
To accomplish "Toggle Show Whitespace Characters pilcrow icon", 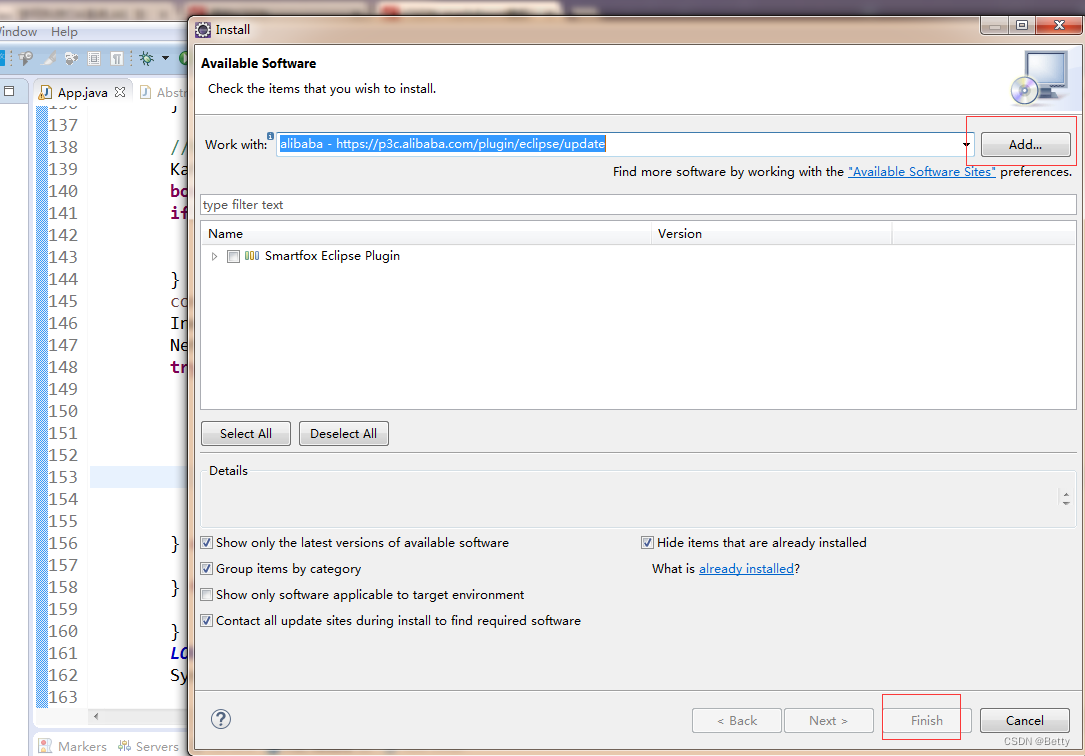I will 117,59.
